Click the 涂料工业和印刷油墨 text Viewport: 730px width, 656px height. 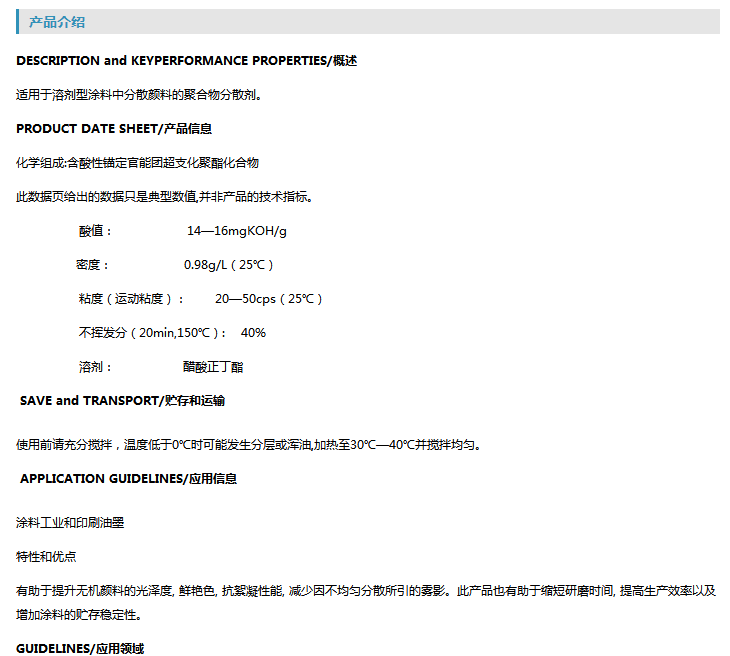click(x=70, y=523)
